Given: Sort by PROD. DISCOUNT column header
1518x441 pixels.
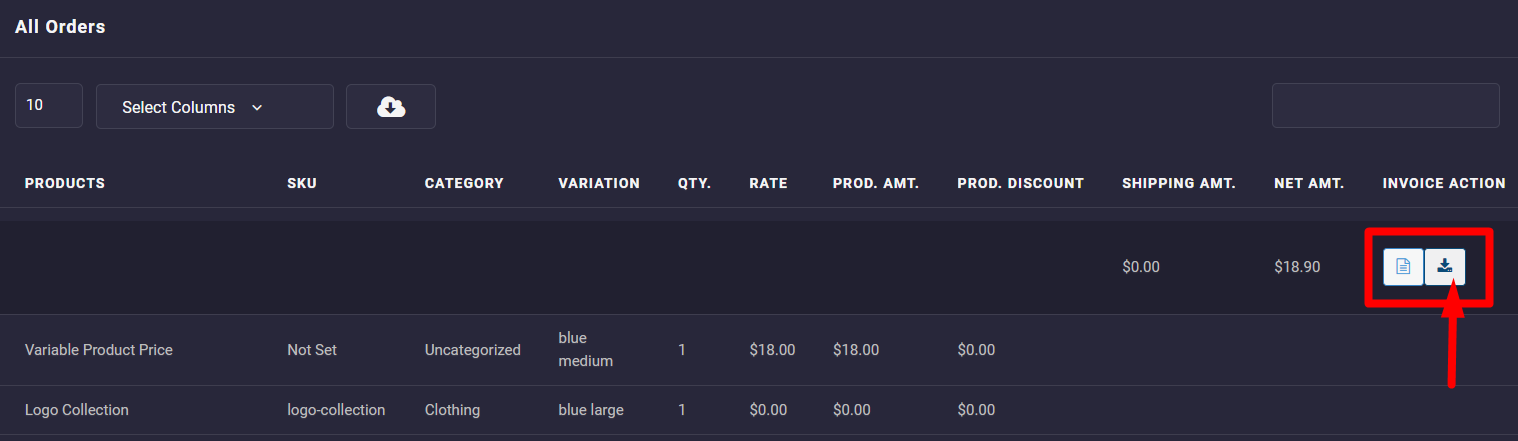Looking at the screenshot, I should pyautogui.click(x=1020, y=183).
